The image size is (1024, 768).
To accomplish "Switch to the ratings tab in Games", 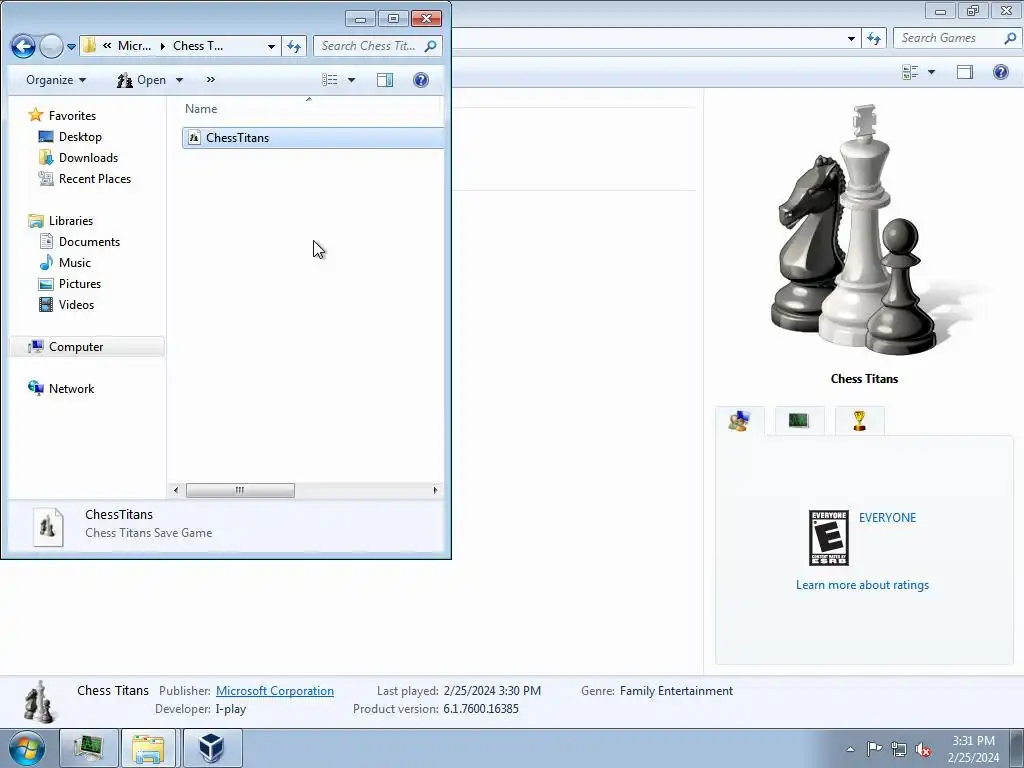I will (739, 421).
